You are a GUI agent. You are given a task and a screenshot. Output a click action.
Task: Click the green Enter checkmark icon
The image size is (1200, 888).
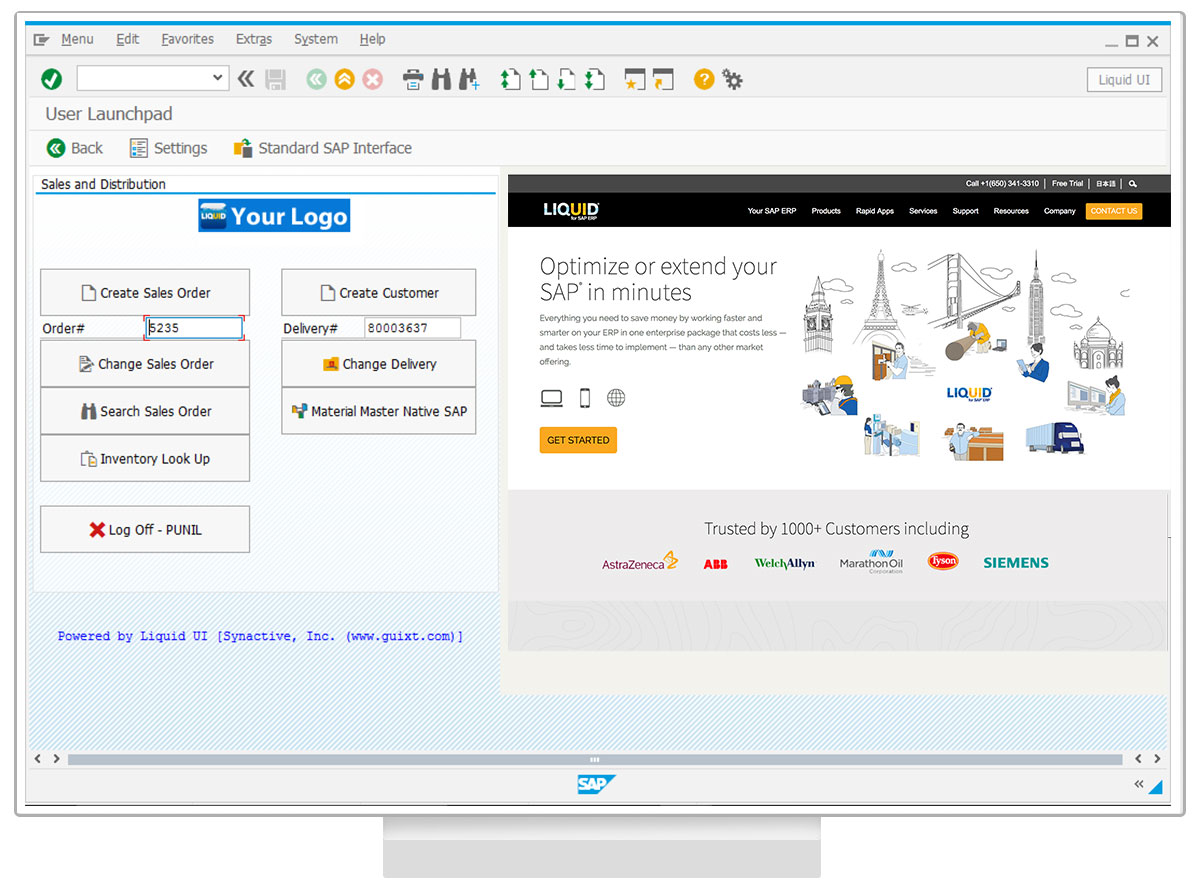(x=51, y=79)
